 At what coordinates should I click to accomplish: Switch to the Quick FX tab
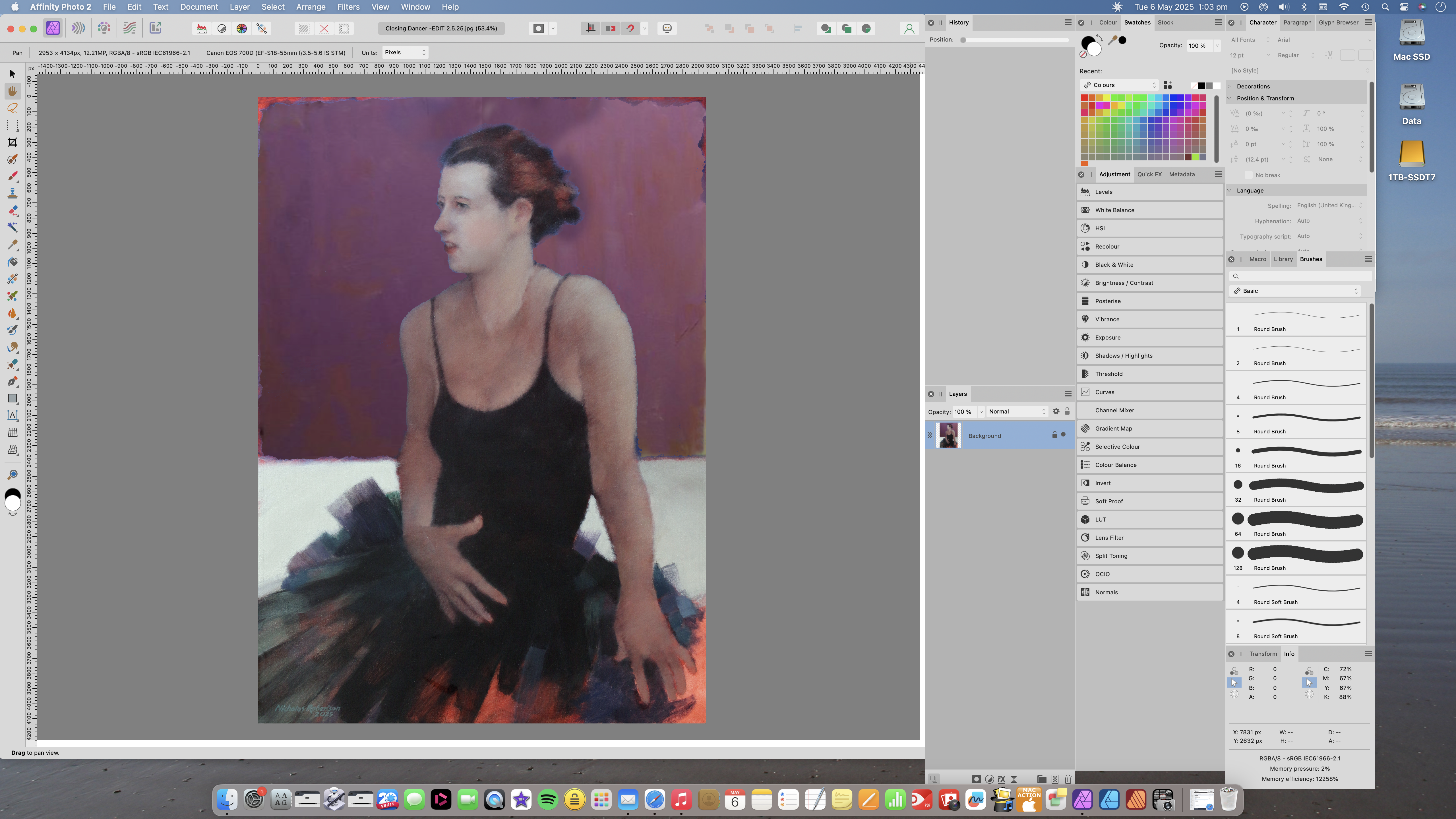(x=1149, y=174)
